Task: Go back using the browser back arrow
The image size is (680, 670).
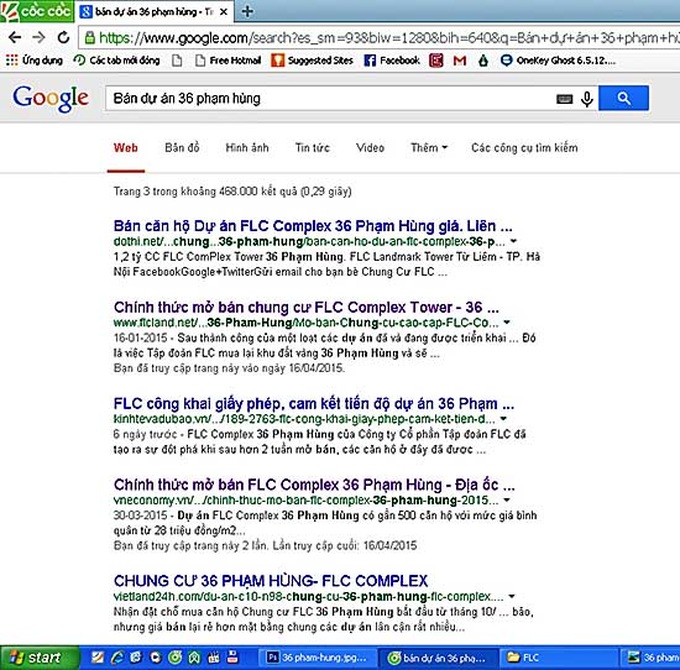Action: coord(15,38)
